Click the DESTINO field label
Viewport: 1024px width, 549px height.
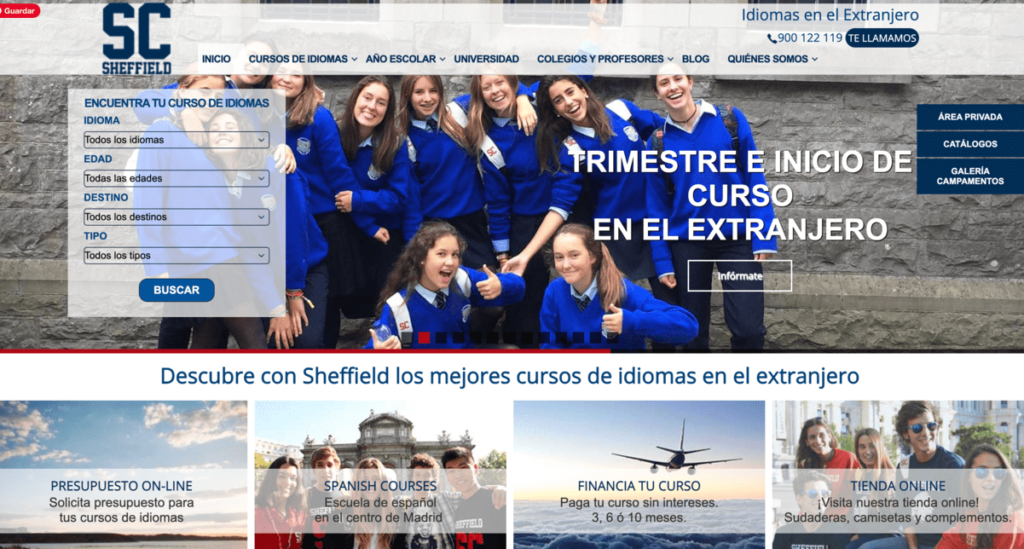pos(106,198)
